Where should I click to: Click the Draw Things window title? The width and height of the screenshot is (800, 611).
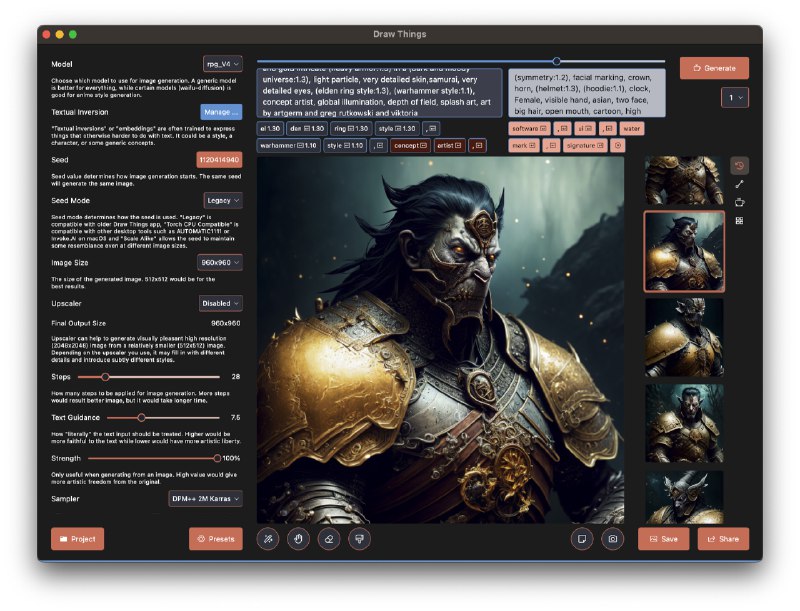(x=399, y=34)
